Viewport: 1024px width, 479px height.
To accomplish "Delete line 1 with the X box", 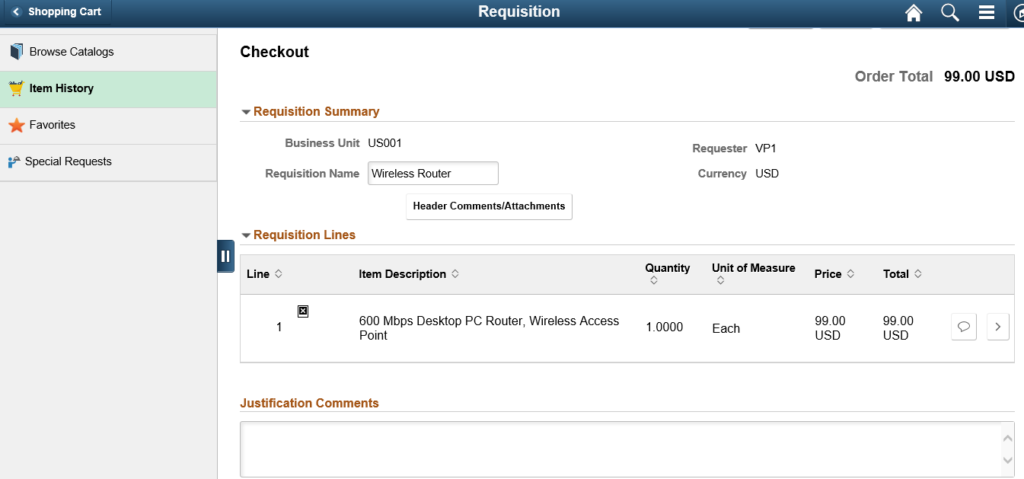I will pyautogui.click(x=302, y=311).
